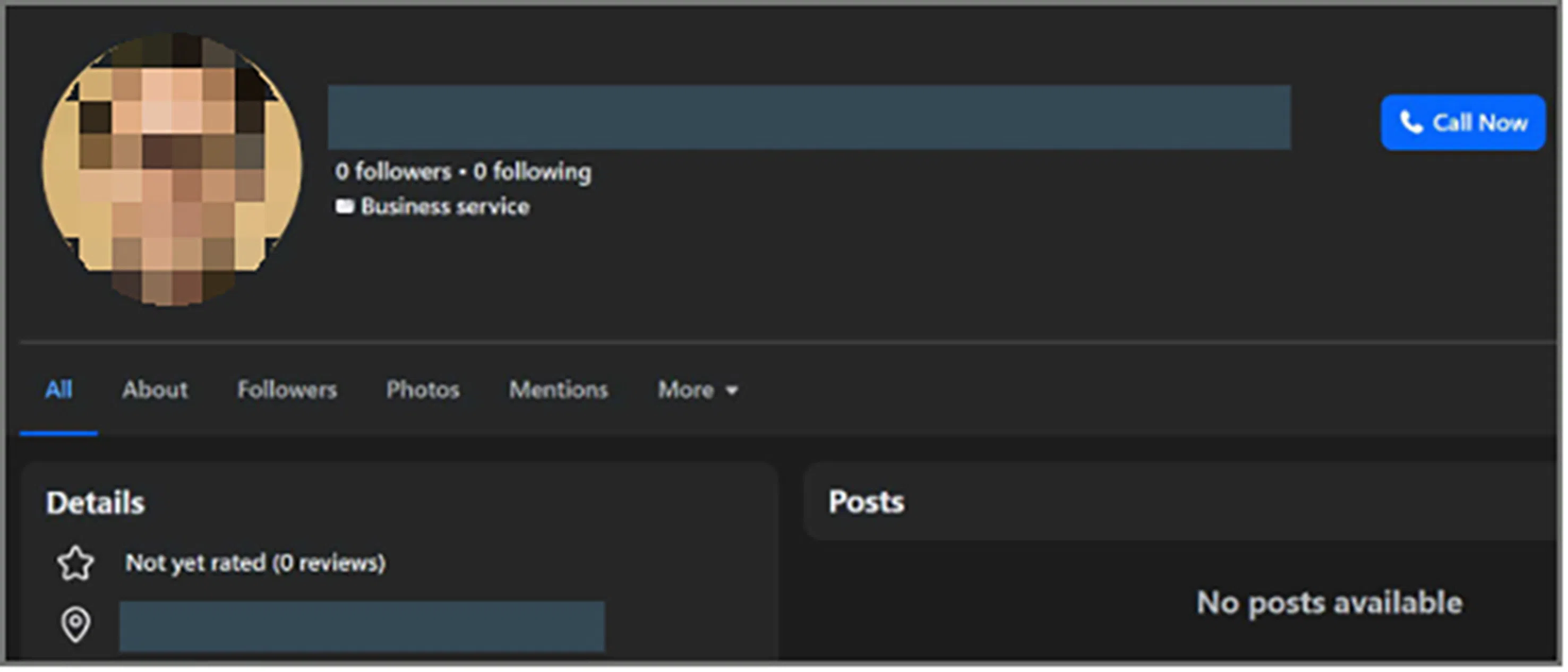Viewport: 1568px width, 672px height.
Task: Click the More dropdown arrow
Action: tap(732, 390)
